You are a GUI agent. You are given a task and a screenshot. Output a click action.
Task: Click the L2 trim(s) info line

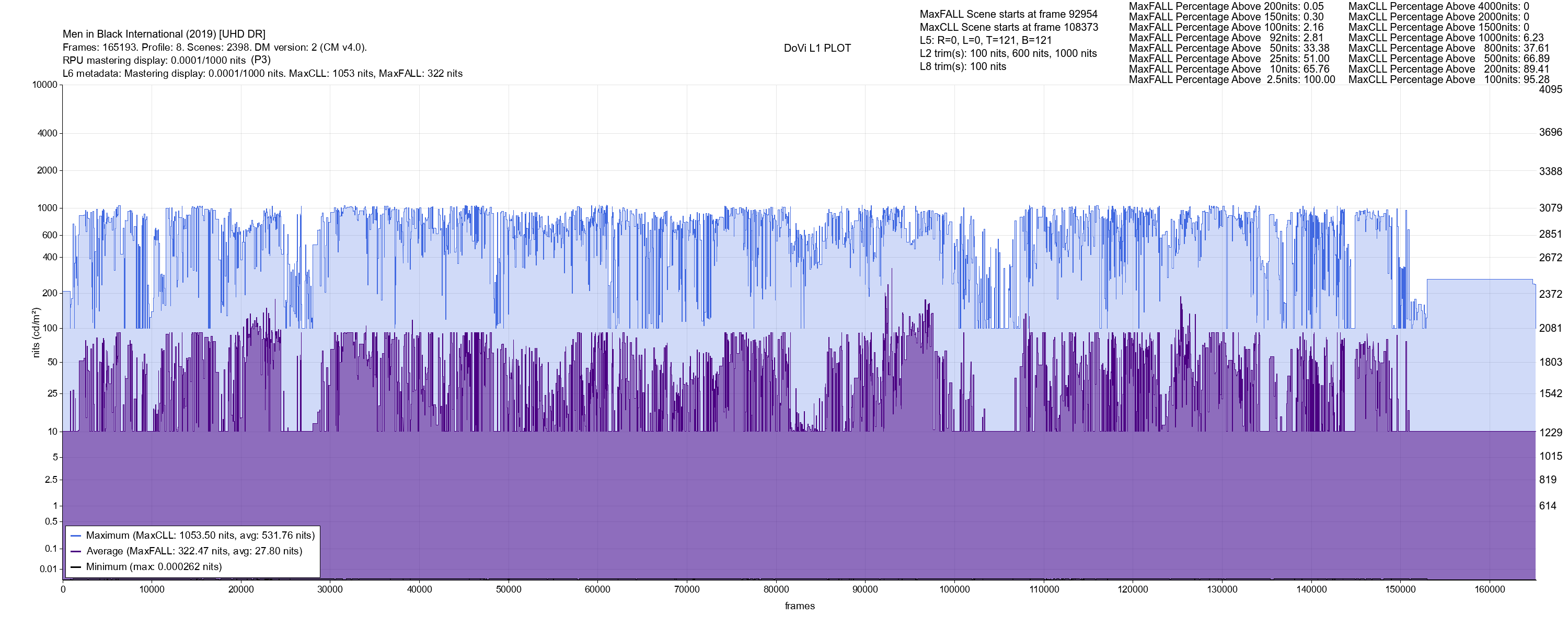point(1008,54)
